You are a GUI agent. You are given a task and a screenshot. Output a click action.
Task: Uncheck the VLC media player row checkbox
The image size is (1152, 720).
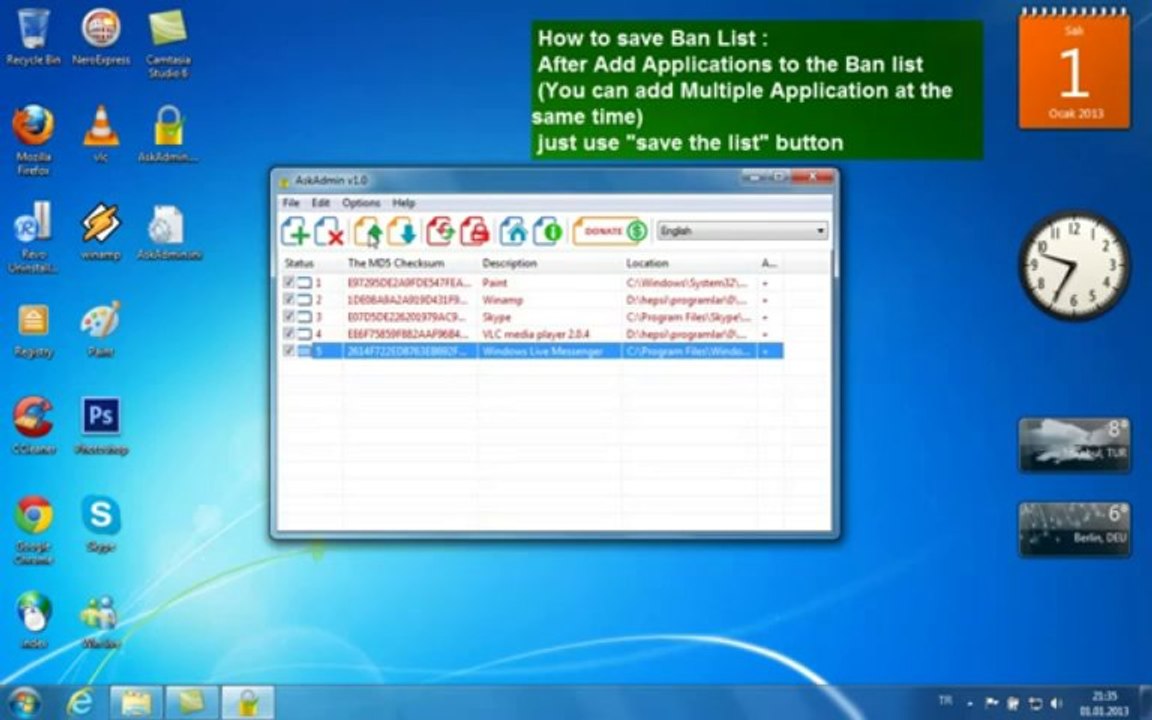[289, 334]
